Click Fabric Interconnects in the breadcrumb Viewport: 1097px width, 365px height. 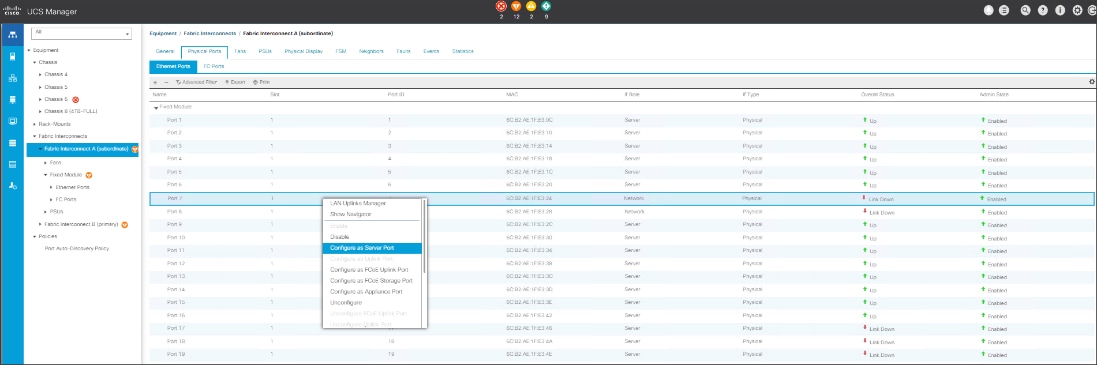(x=209, y=34)
